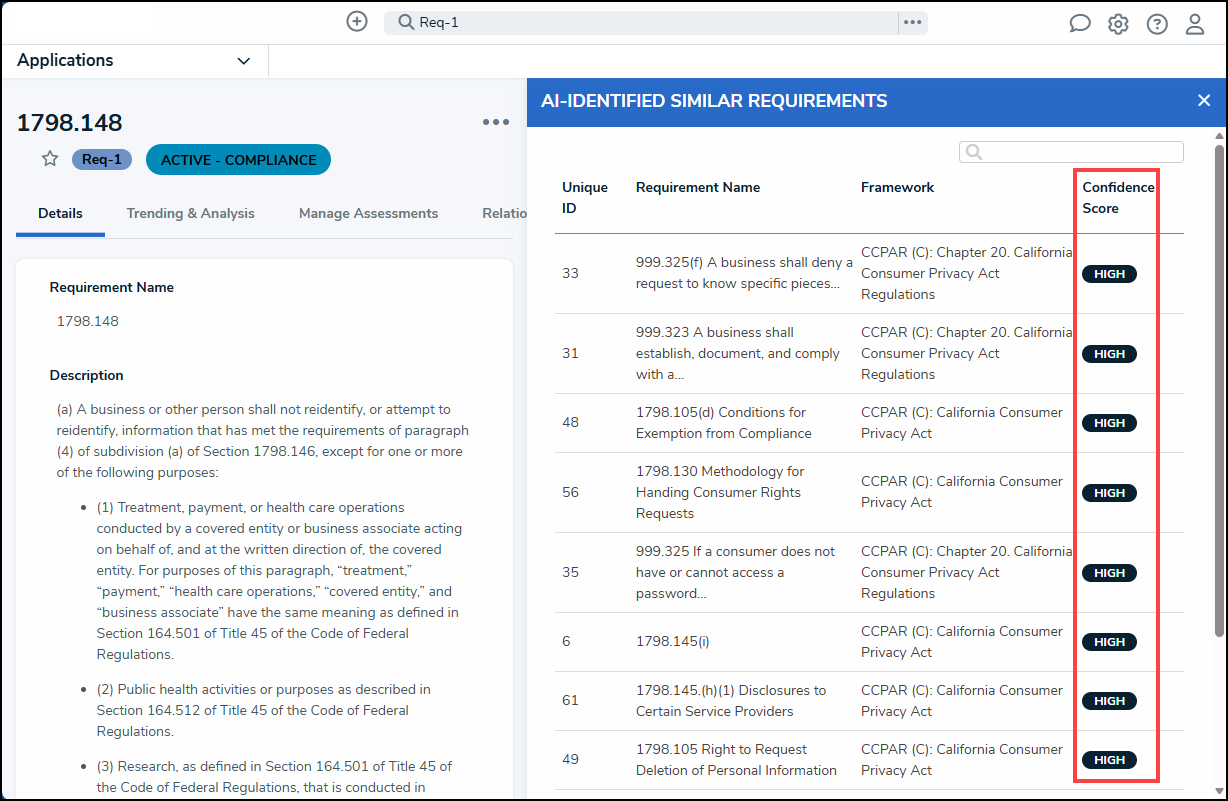Click the top search bar containing Req-1

click(x=641, y=22)
